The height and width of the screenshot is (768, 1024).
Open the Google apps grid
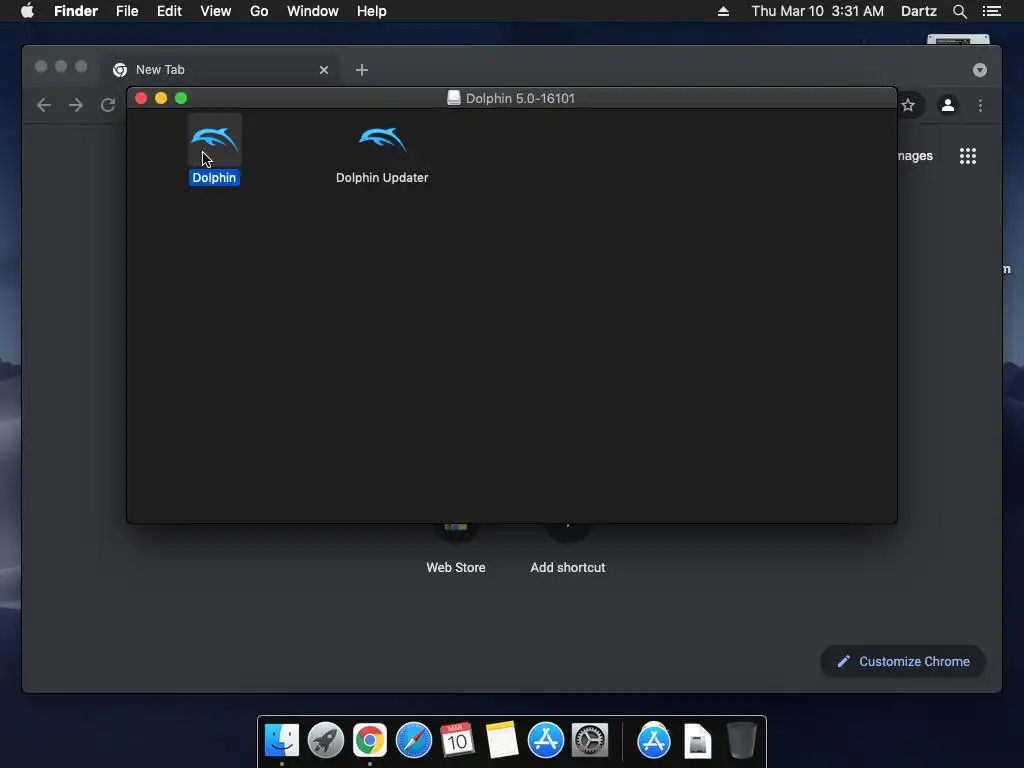click(x=968, y=156)
